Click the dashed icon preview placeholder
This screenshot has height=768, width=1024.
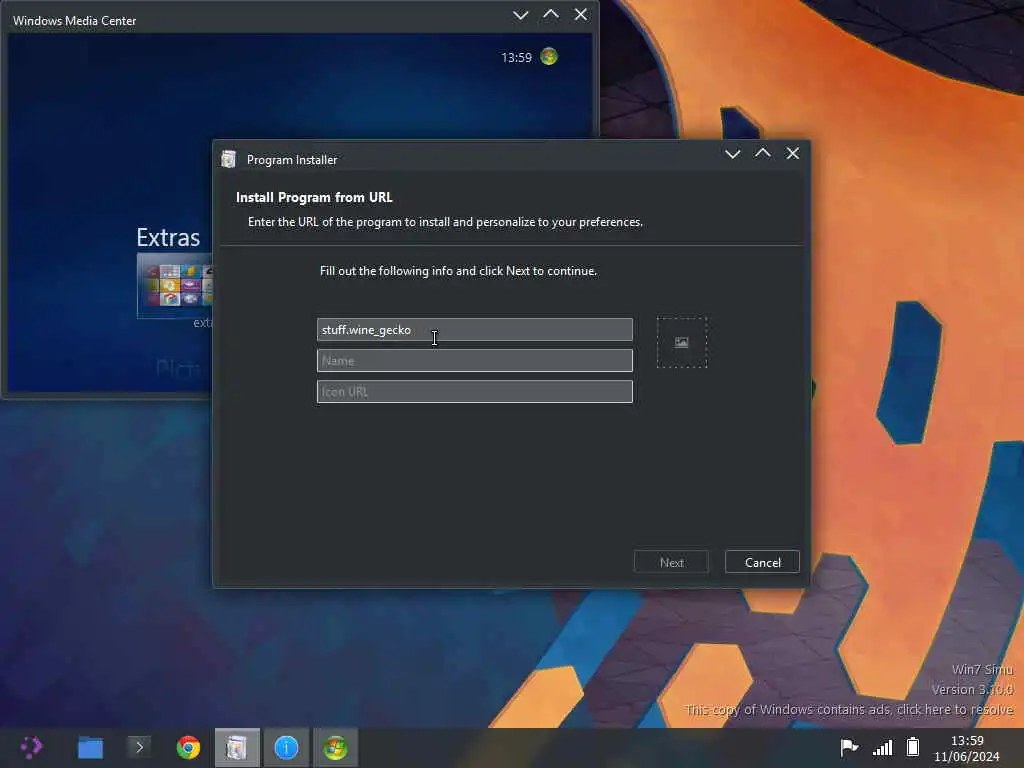coord(682,343)
